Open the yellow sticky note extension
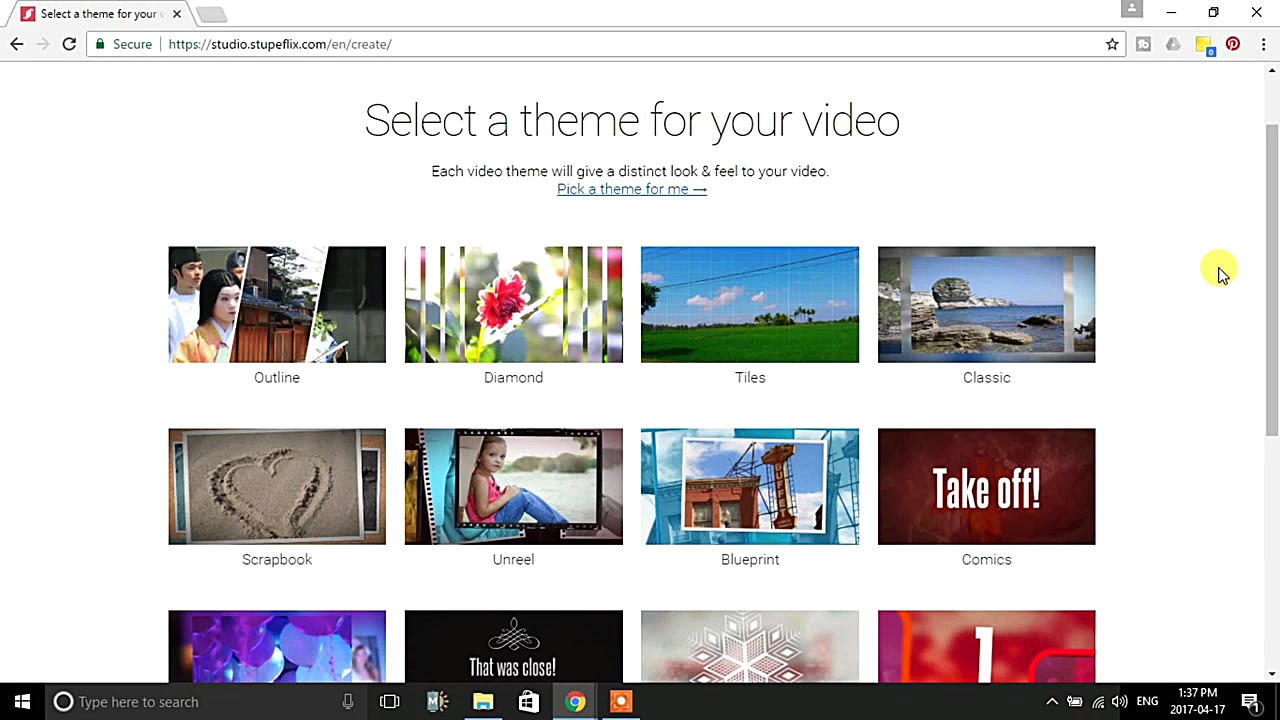Image resolution: width=1280 pixels, height=720 pixels. click(1204, 45)
